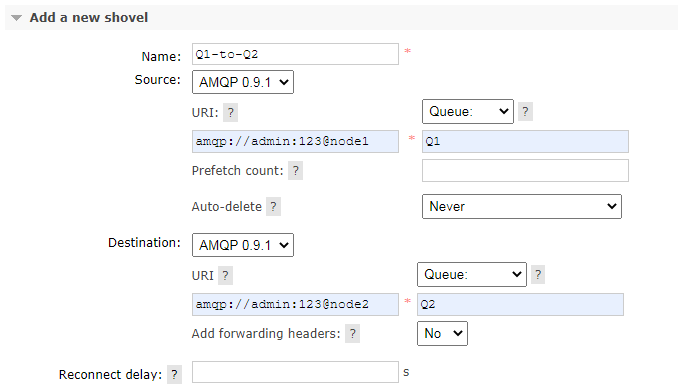678x388 pixels.
Task: Open help for Source URI
Action: pyautogui.click(x=231, y=113)
